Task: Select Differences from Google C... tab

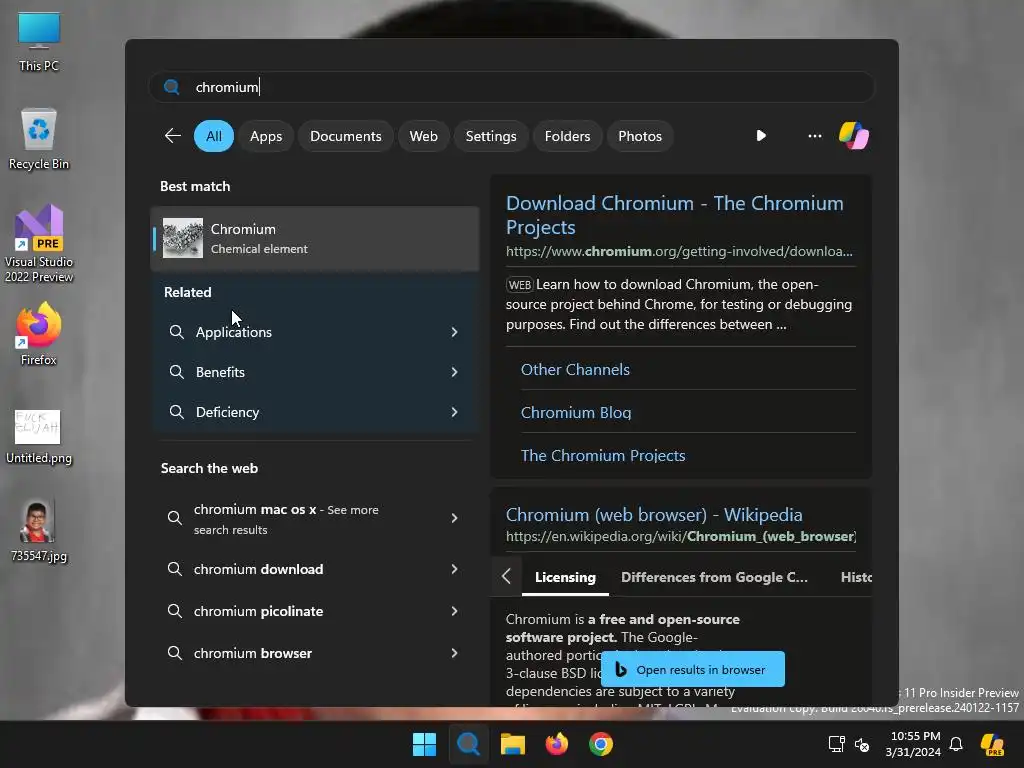Action: [714, 577]
